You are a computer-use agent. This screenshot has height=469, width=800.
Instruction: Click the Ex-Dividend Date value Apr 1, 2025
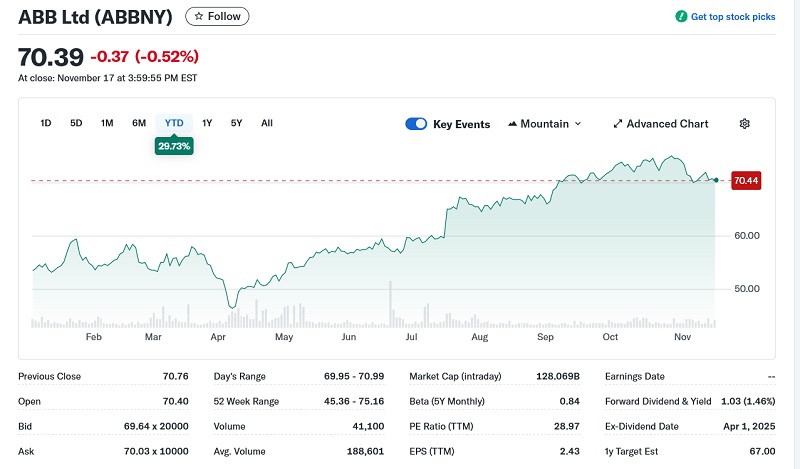pyautogui.click(x=749, y=427)
